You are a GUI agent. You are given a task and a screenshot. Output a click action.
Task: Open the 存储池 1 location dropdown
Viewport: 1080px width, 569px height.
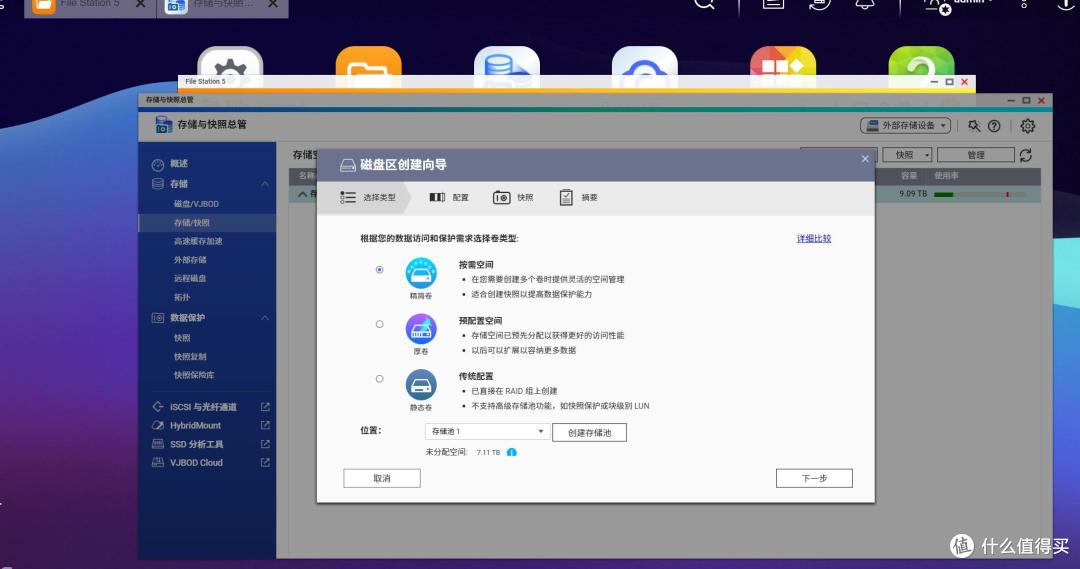[487, 431]
